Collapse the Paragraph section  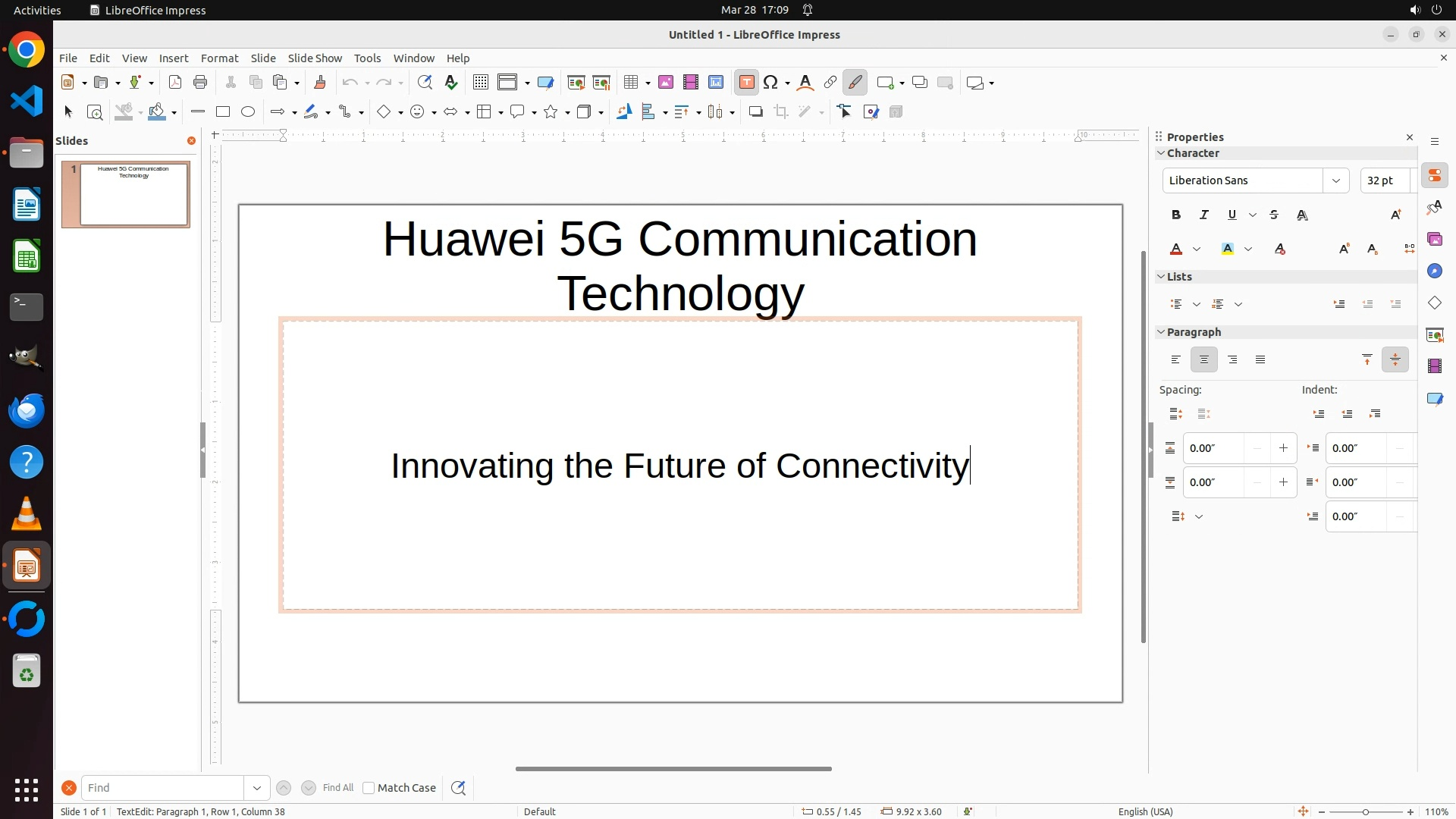pos(1160,332)
